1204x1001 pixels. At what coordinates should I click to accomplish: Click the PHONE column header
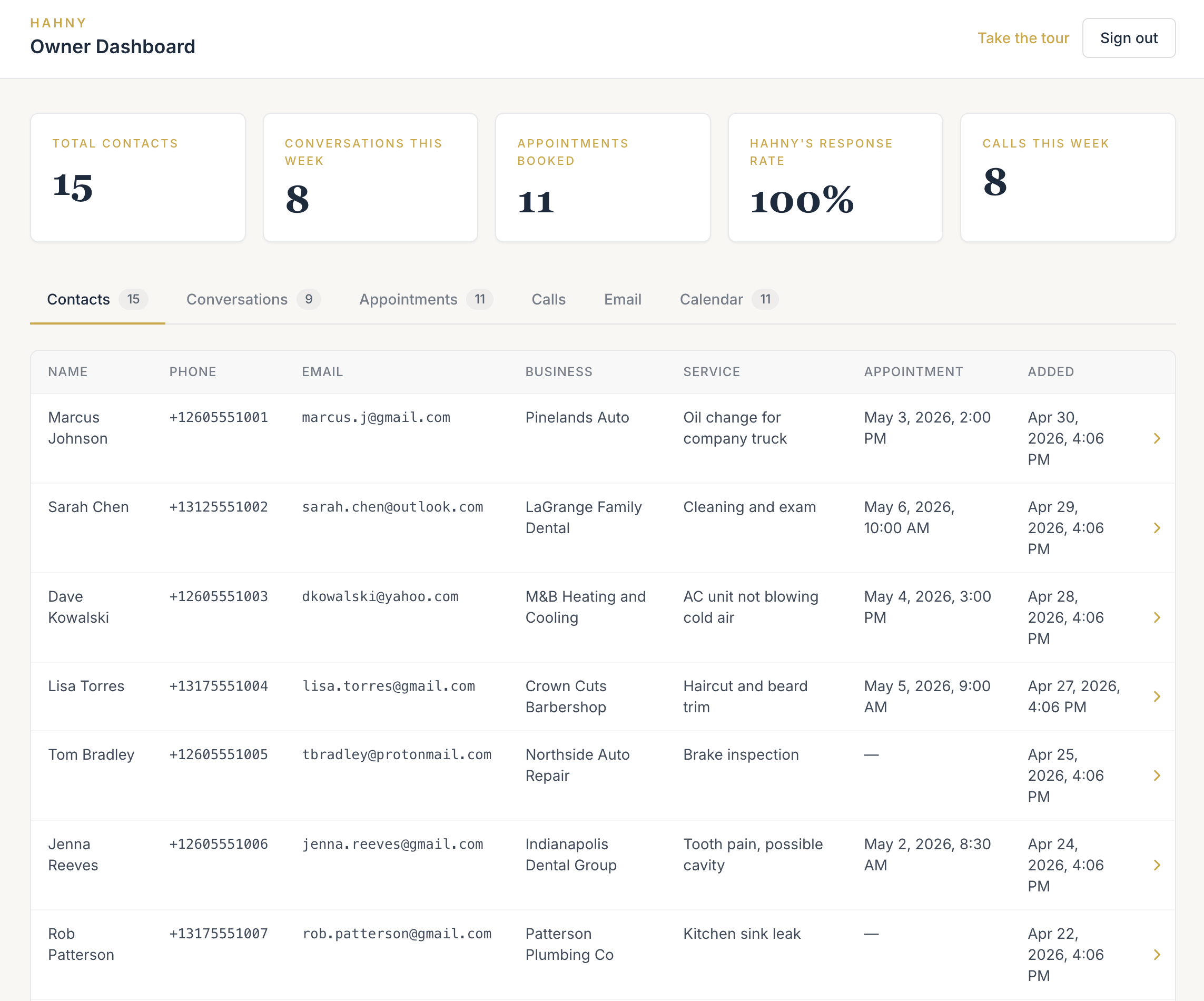point(193,372)
